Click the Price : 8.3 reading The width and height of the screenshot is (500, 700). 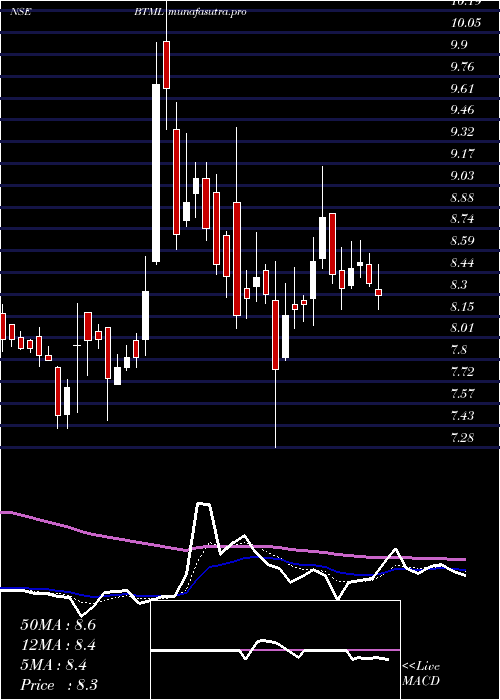click(x=59, y=685)
